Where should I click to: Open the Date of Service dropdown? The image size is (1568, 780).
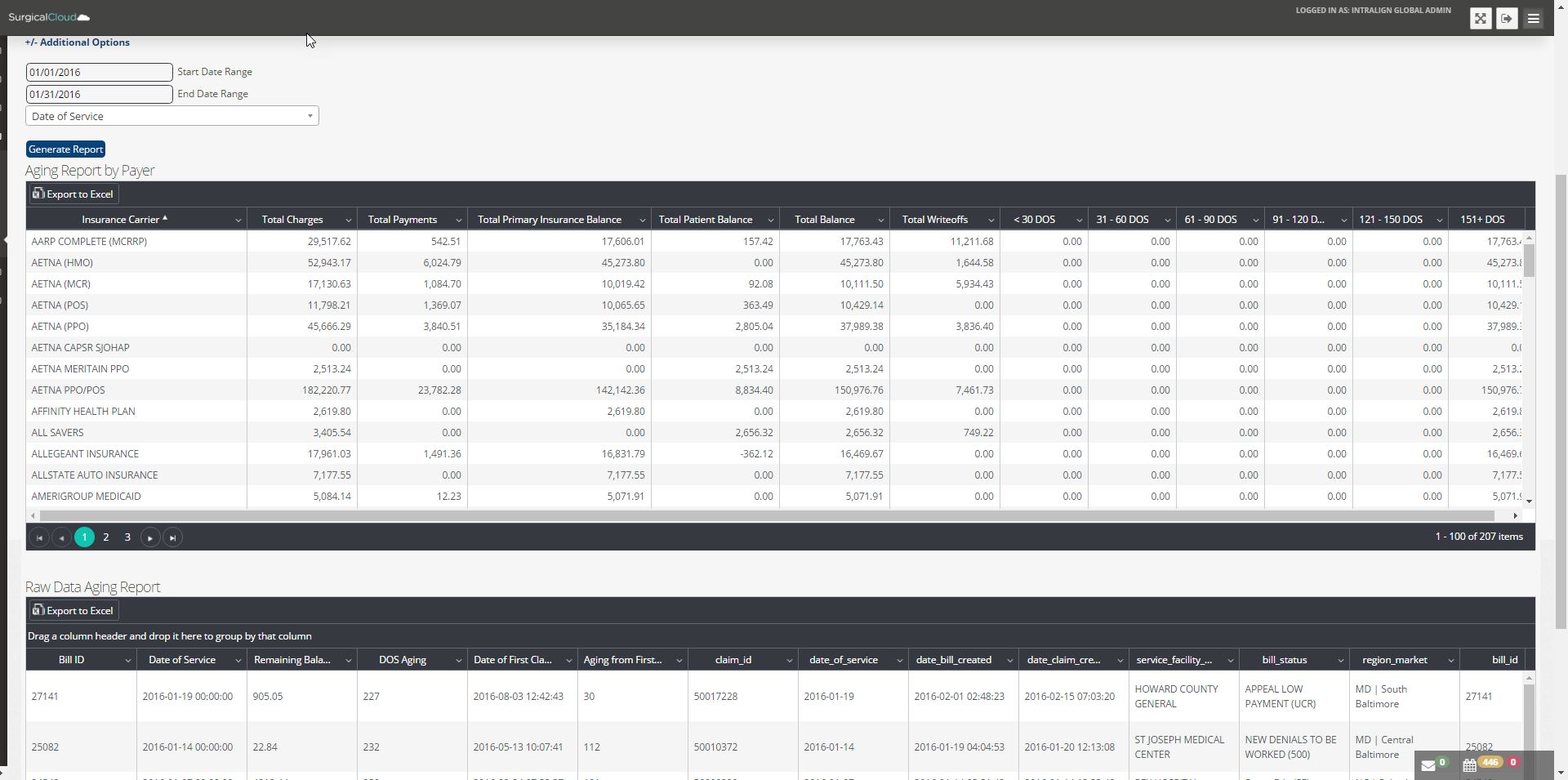tap(172, 116)
